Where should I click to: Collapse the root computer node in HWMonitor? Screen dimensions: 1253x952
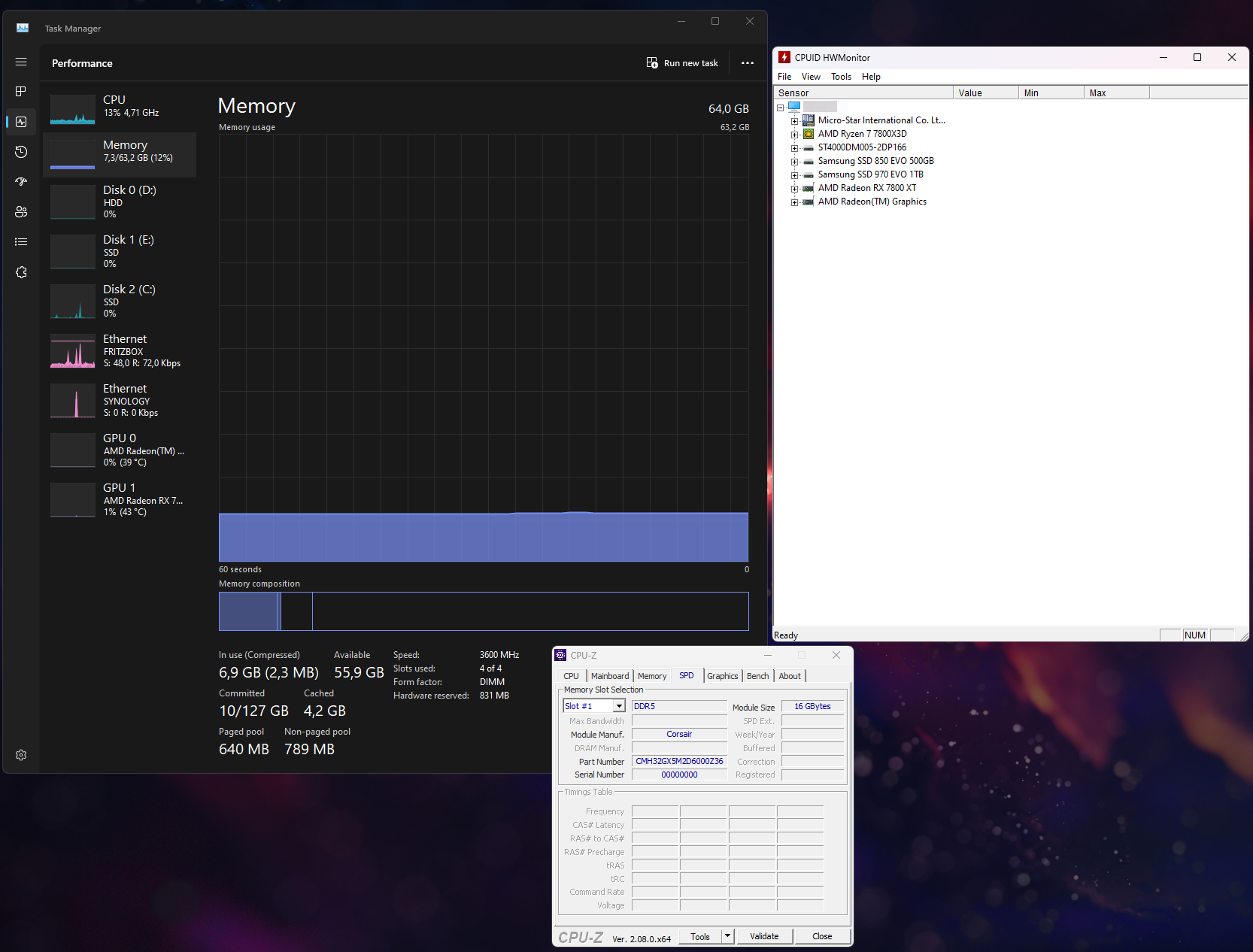pos(781,108)
